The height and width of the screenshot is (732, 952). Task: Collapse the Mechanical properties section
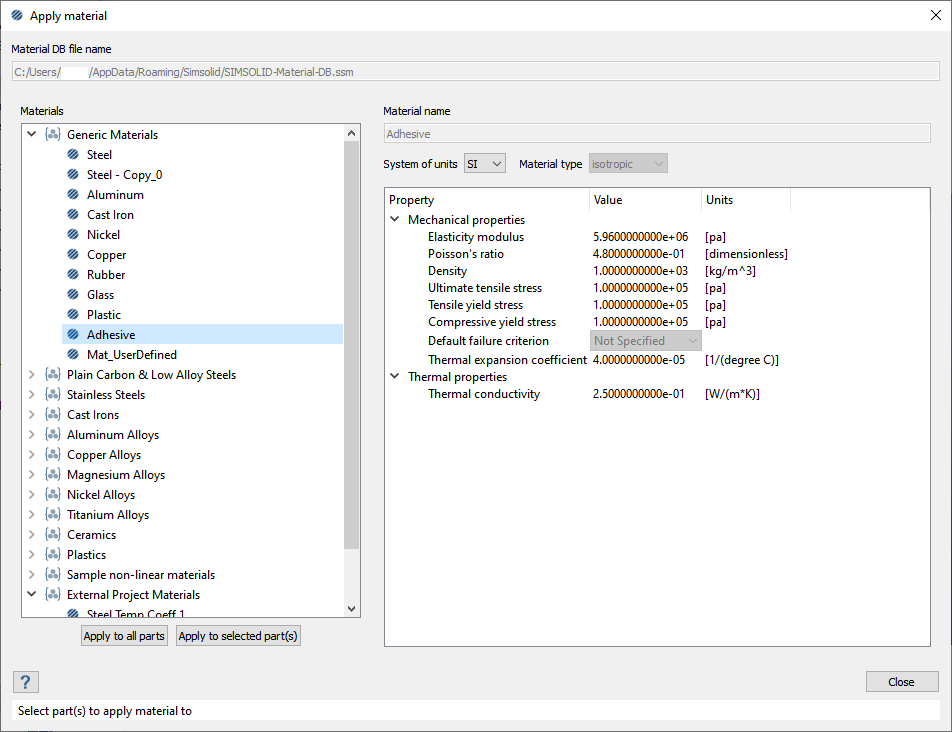coord(395,220)
